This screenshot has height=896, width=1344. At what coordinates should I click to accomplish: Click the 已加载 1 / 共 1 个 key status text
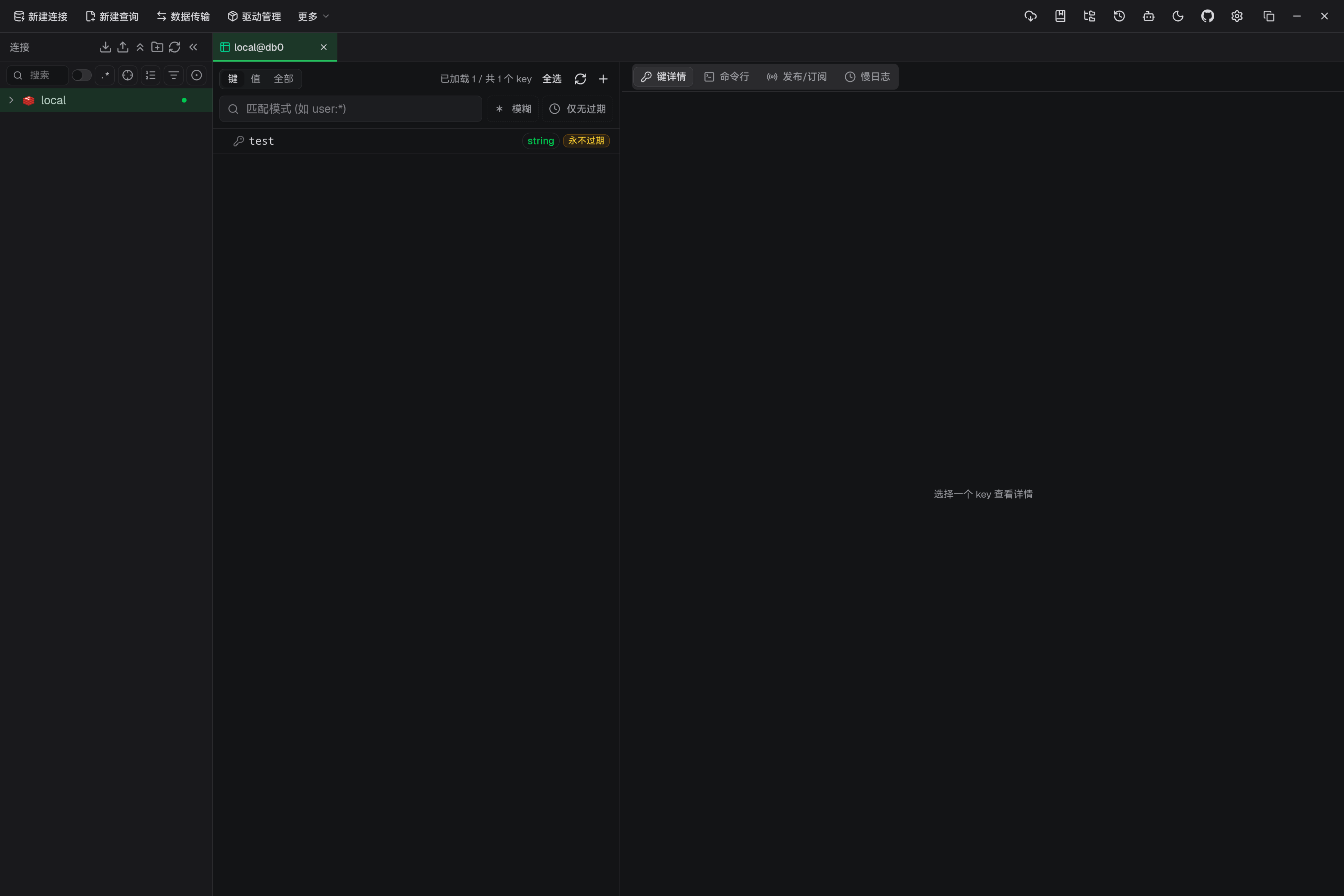pos(486,79)
